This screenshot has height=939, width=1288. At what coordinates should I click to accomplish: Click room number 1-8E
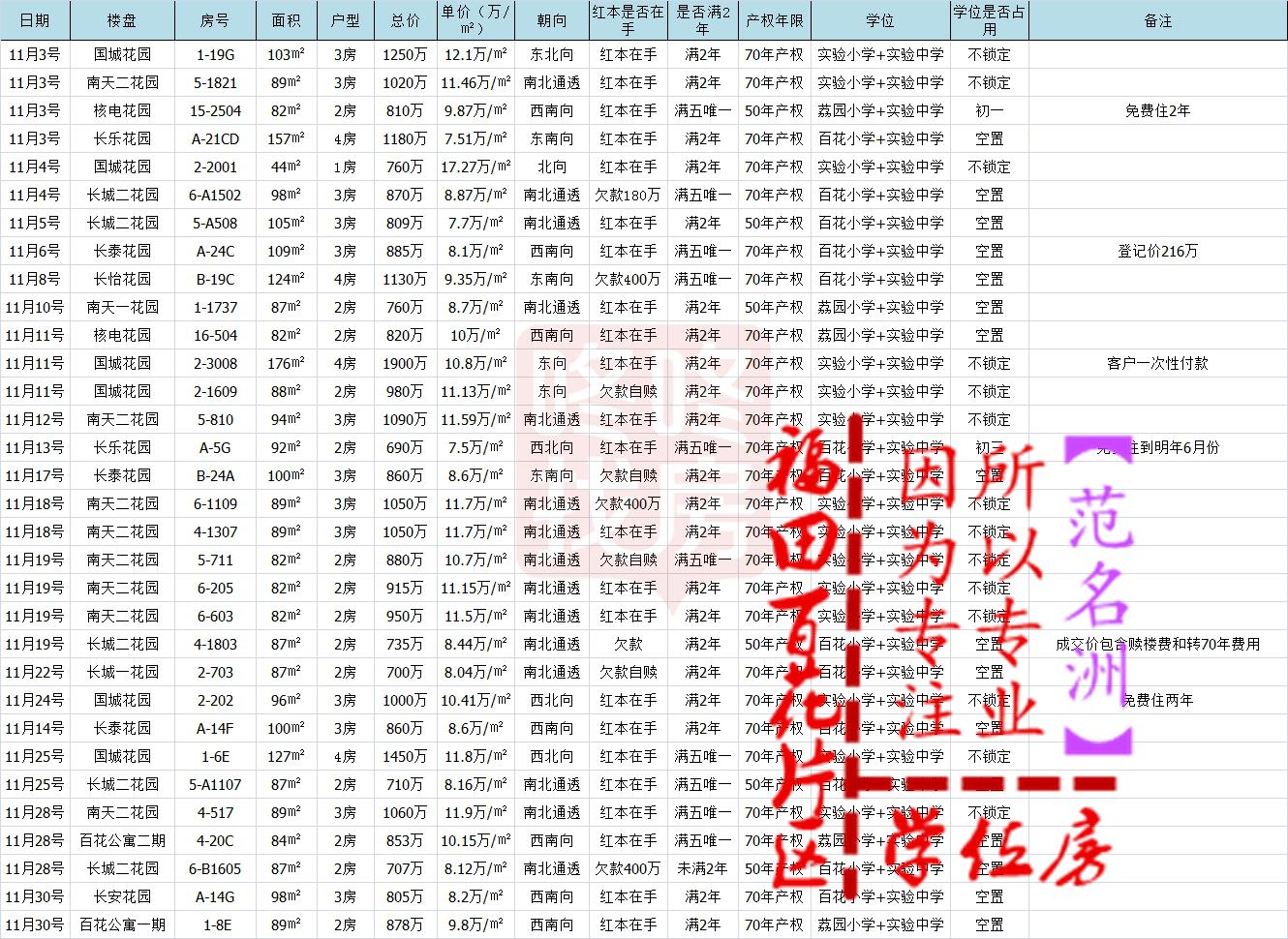(215, 925)
